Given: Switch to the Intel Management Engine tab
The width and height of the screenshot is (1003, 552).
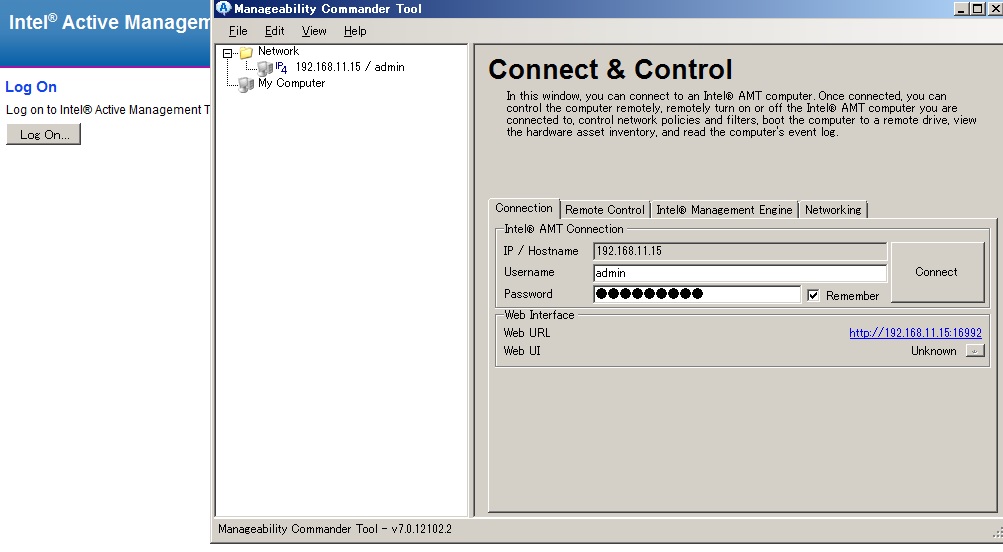Looking at the screenshot, I should pyautogui.click(x=724, y=210).
